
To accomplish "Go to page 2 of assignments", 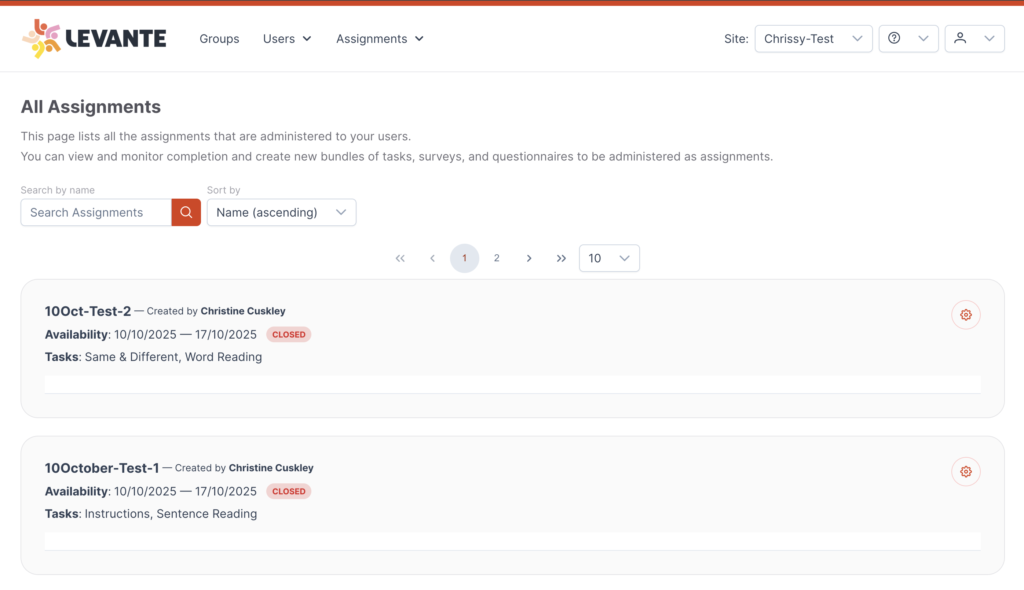I will click(497, 258).
